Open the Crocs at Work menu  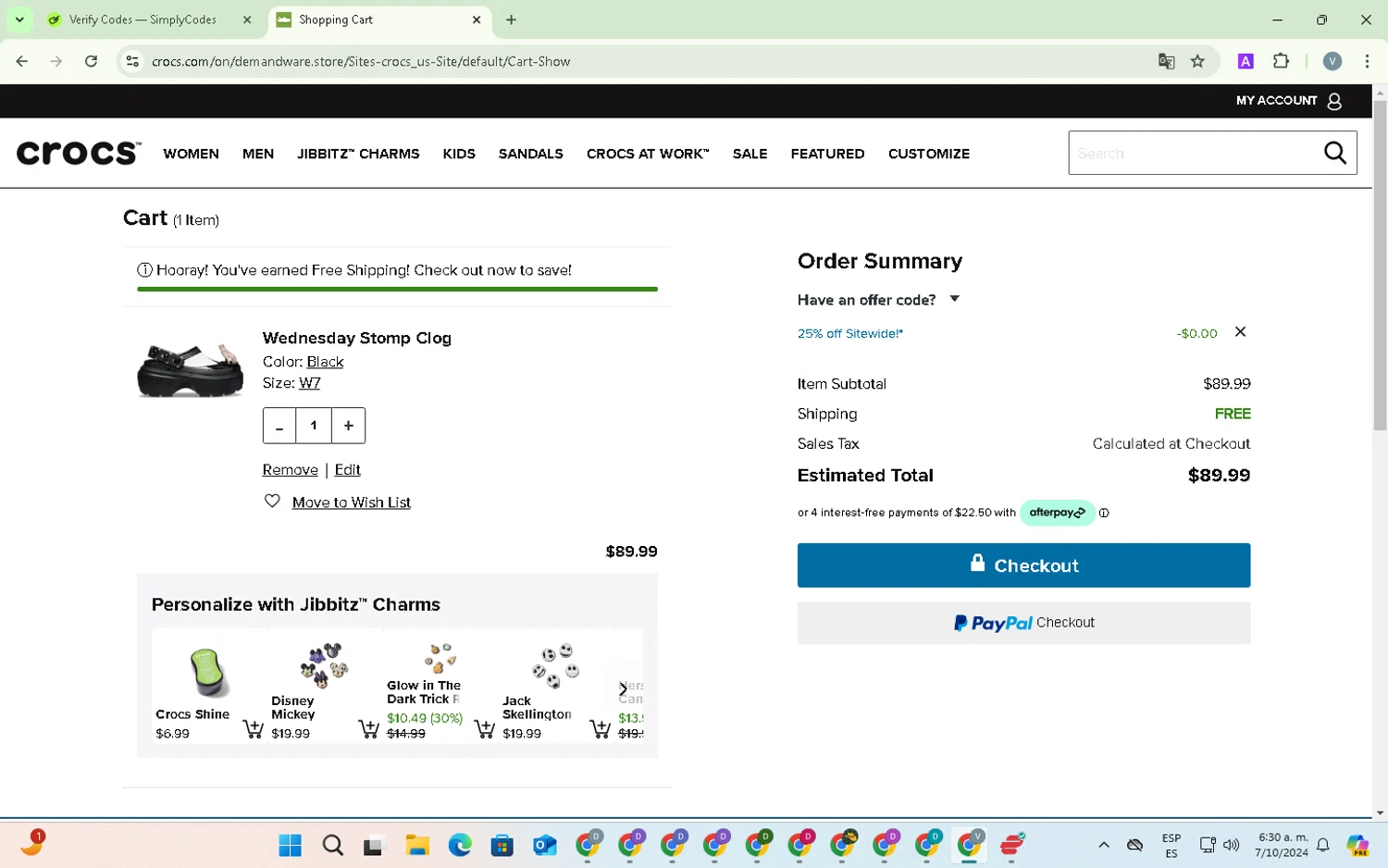click(x=648, y=154)
